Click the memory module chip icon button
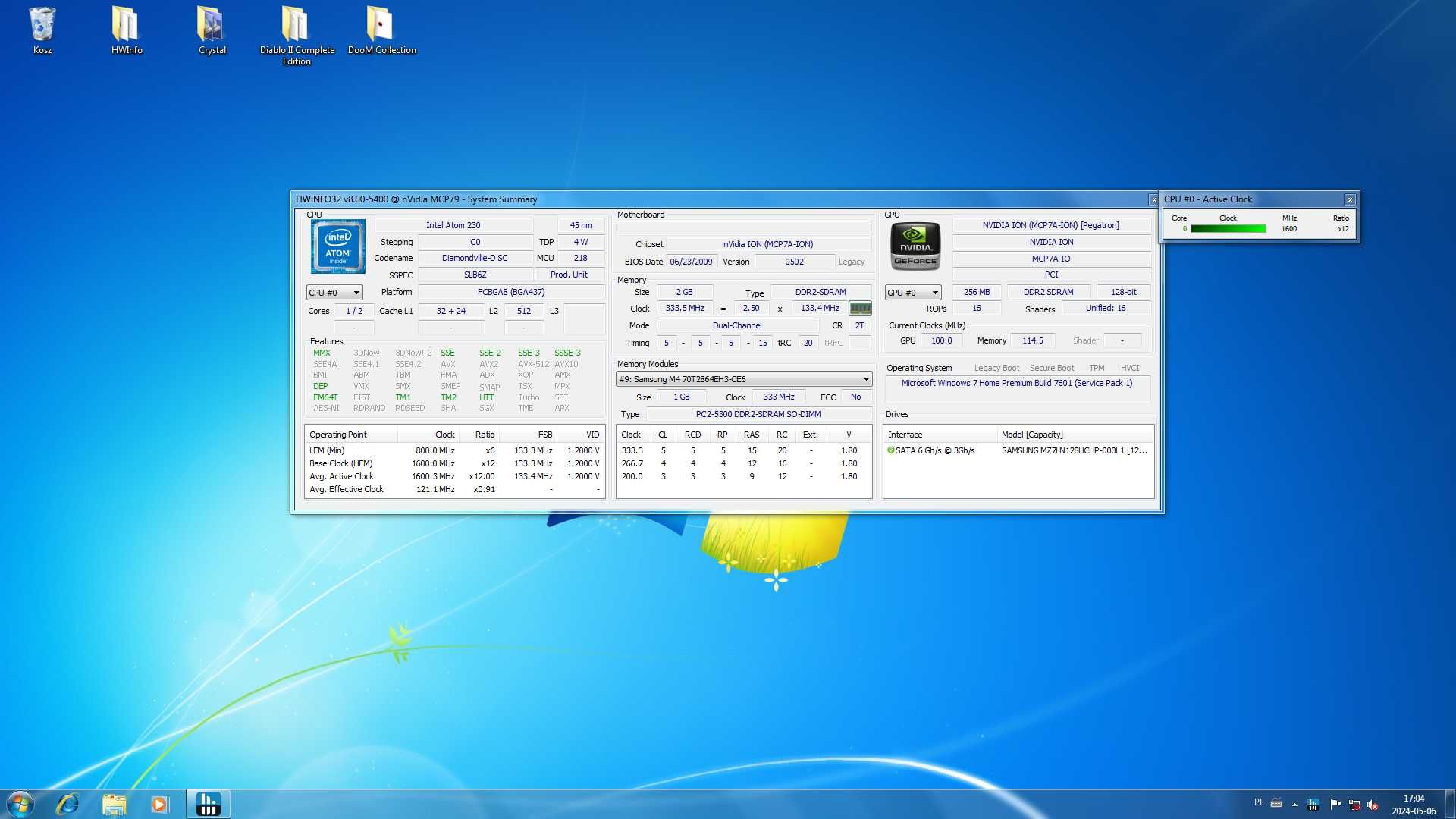Viewport: 1456px width, 819px height. click(x=860, y=308)
